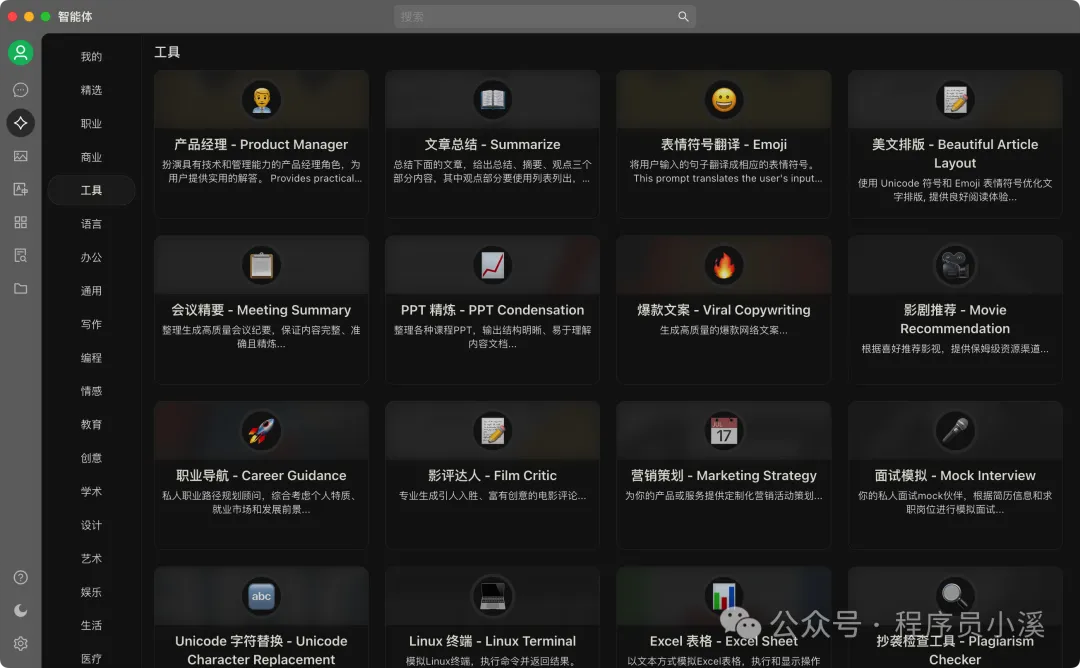Image resolution: width=1080 pixels, height=668 pixels.
Task: Select the 精选 category
Action: 91,90
